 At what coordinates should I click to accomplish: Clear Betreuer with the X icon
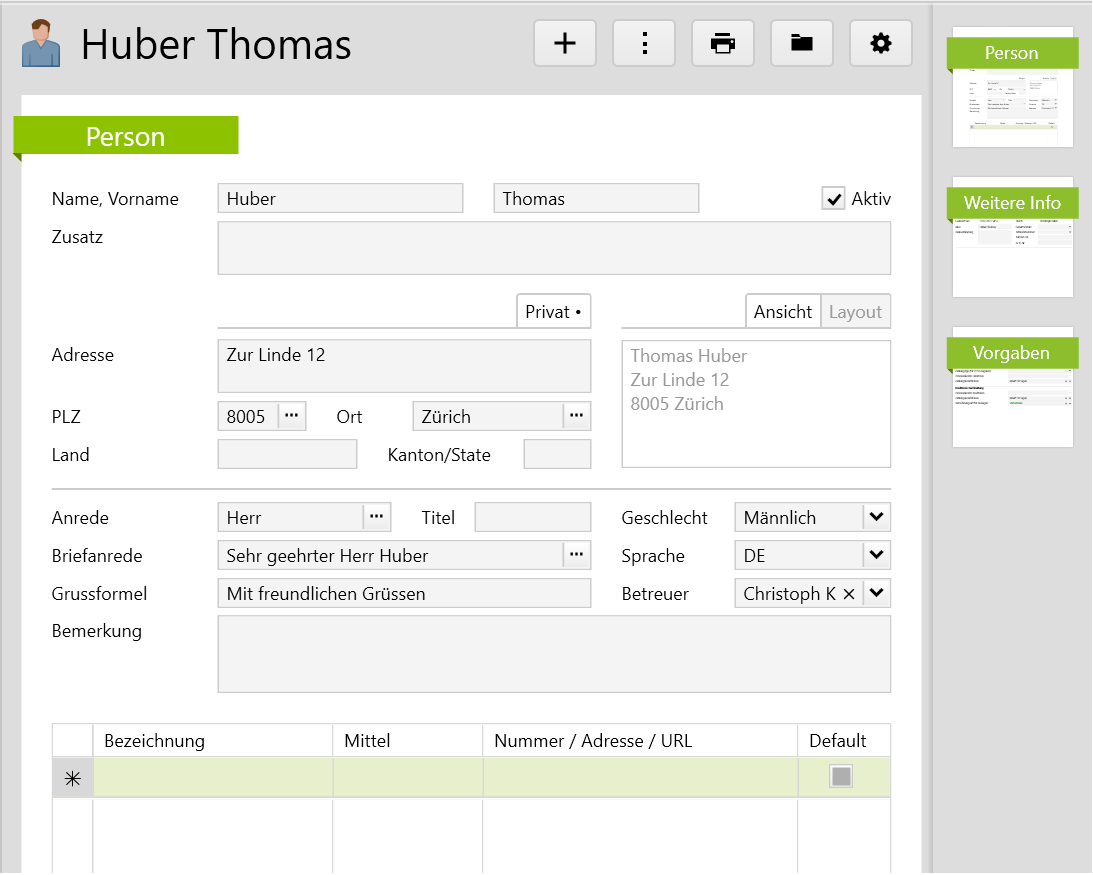pos(849,594)
